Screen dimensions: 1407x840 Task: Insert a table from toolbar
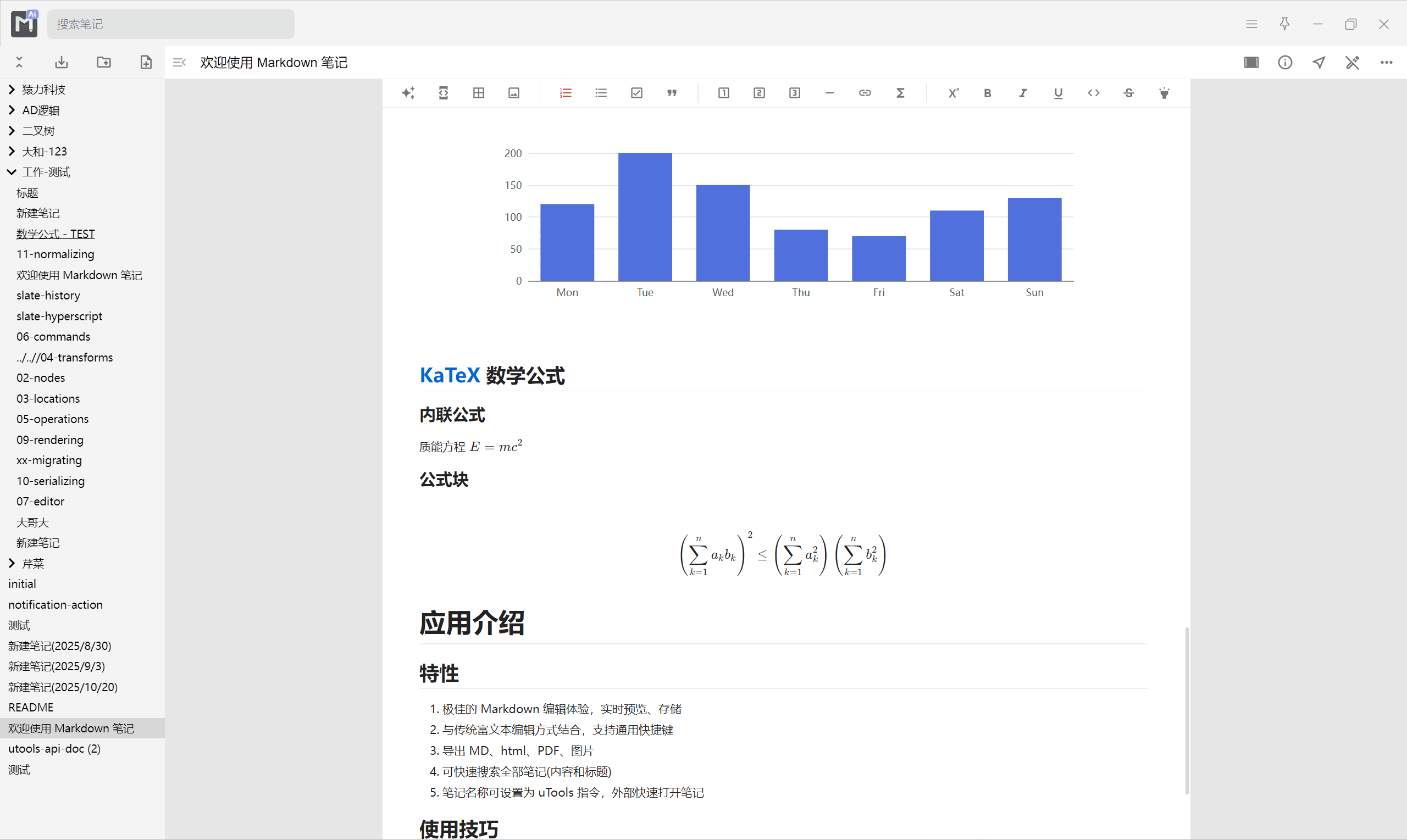[479, 93]
